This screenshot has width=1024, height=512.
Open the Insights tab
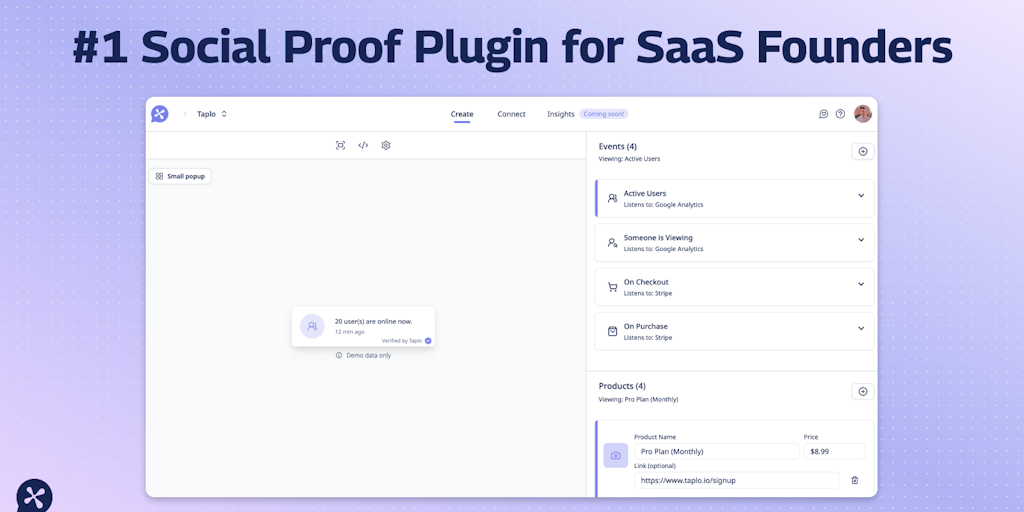tap(560, 114)
